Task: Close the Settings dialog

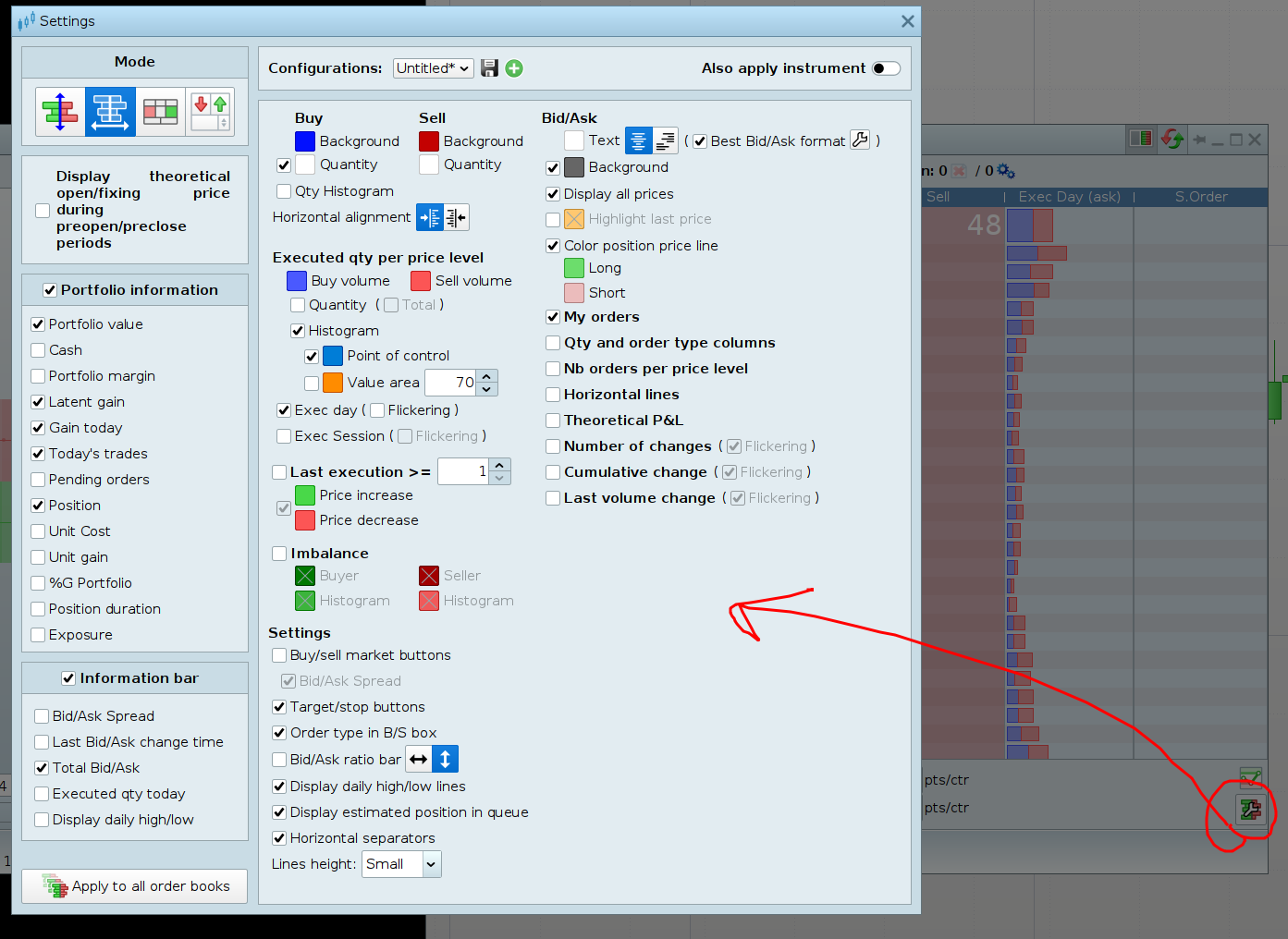Action: coord(908,21)
